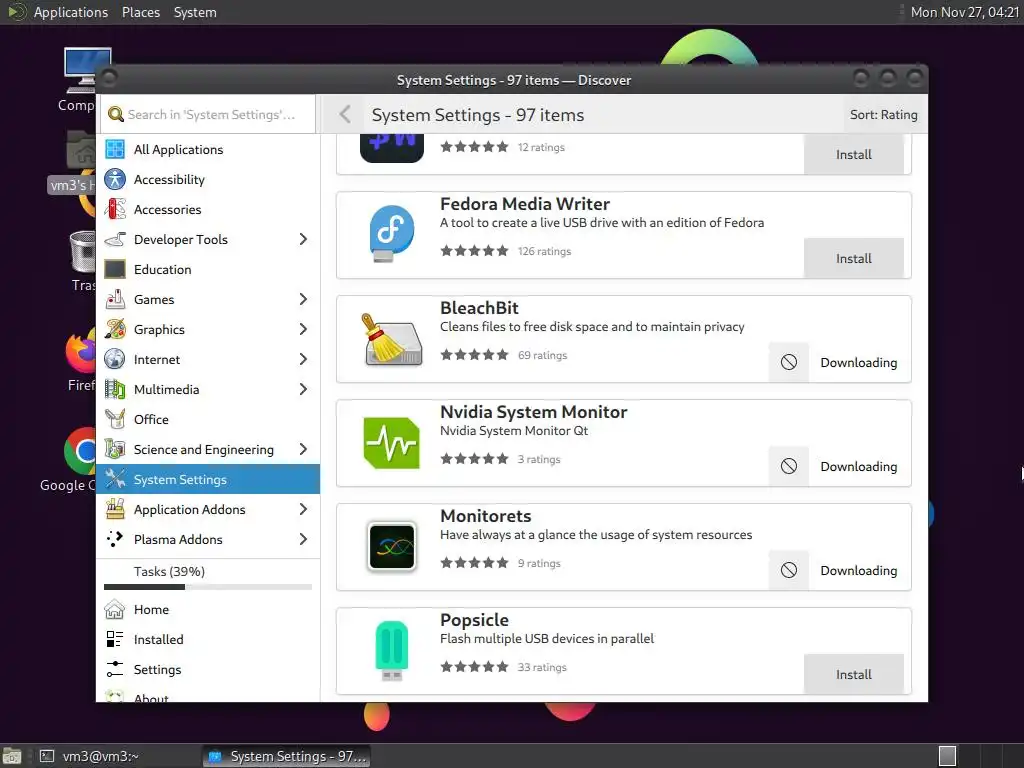Click the Developer Tools icon
Viewport: 1024px width, 768px height.
(x=115, y=240)
